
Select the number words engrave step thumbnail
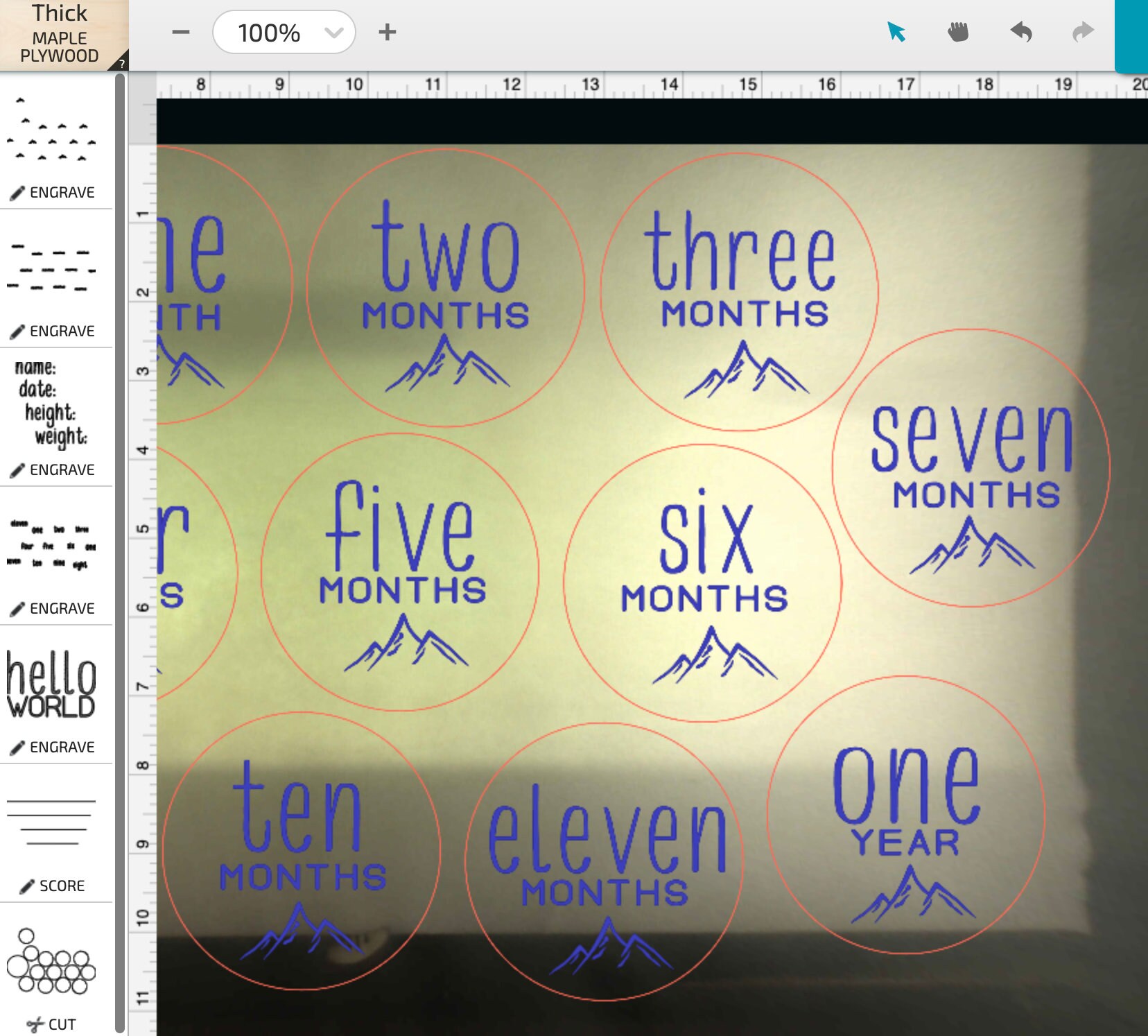tap(51, 544)
